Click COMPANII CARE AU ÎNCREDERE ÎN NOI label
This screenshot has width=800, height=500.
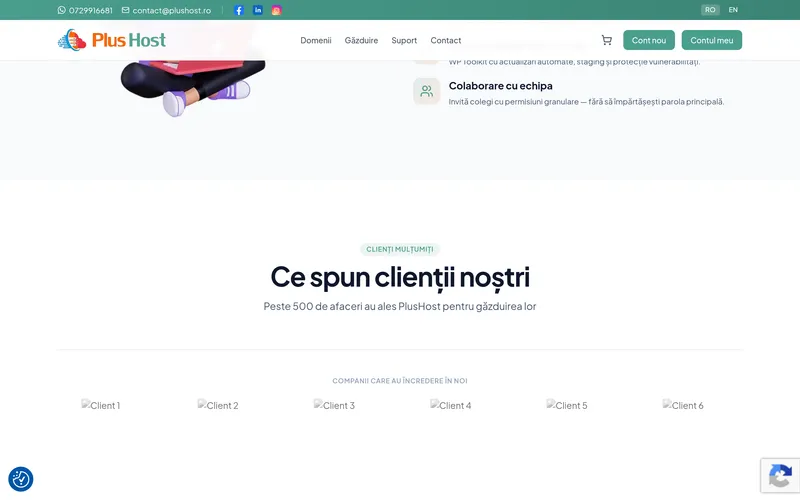point(400,381)
